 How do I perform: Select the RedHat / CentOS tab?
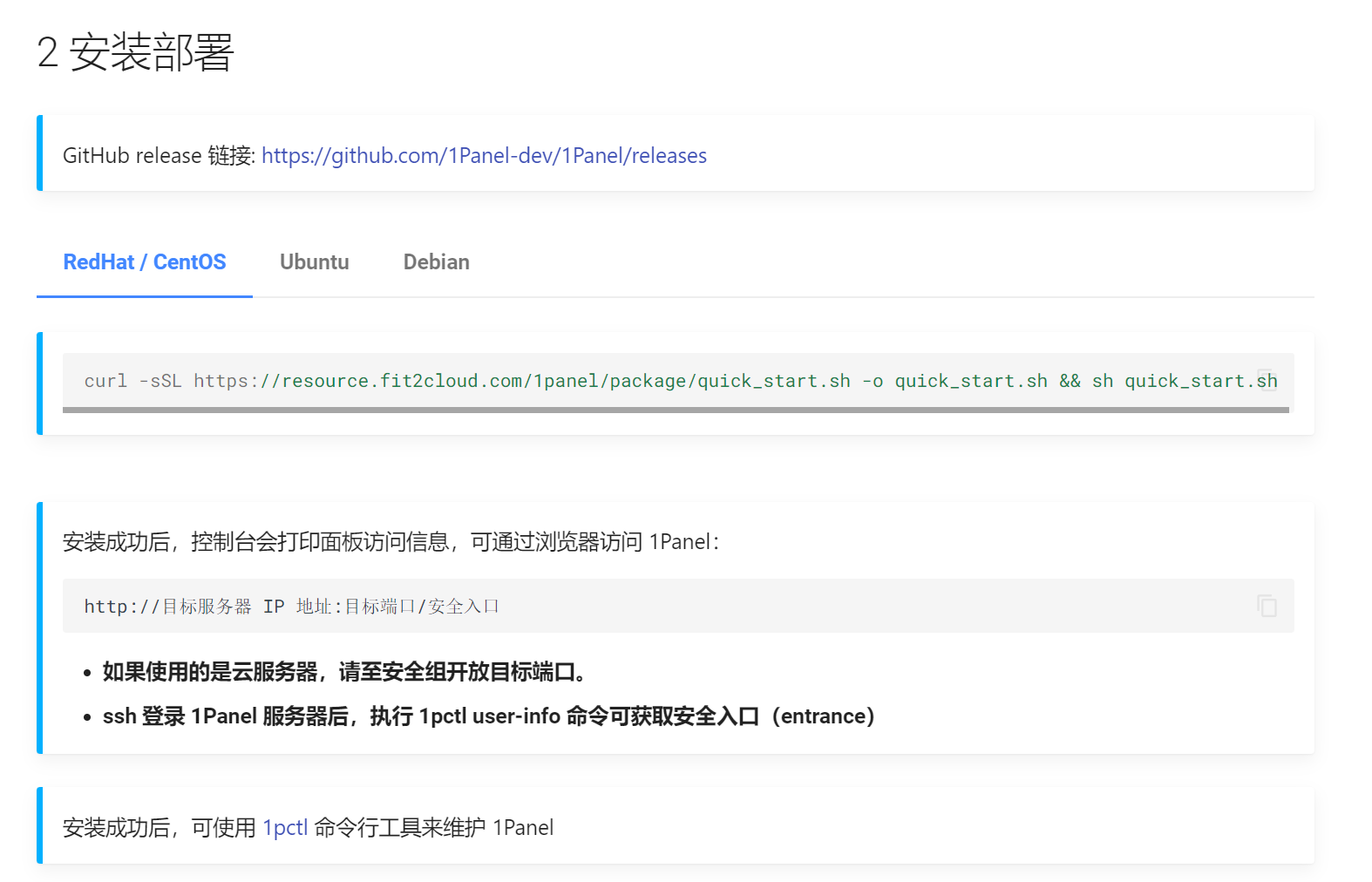click(x=145, y=262)
